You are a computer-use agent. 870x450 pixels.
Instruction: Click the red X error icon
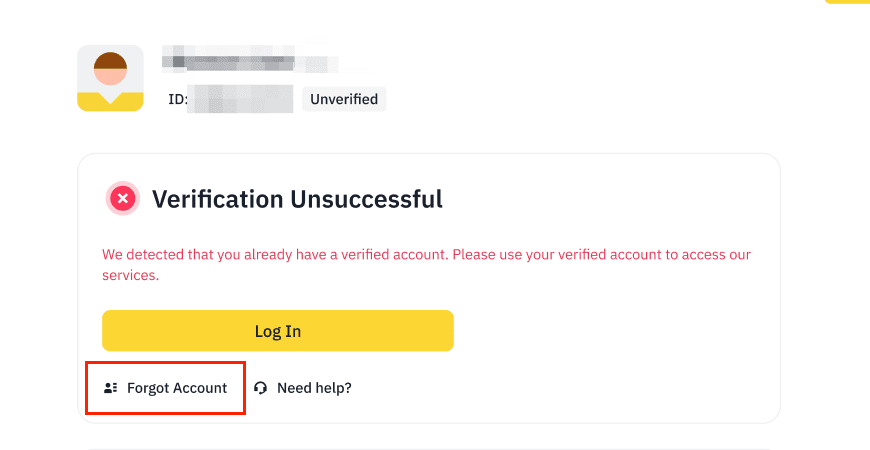click(123, 199)
